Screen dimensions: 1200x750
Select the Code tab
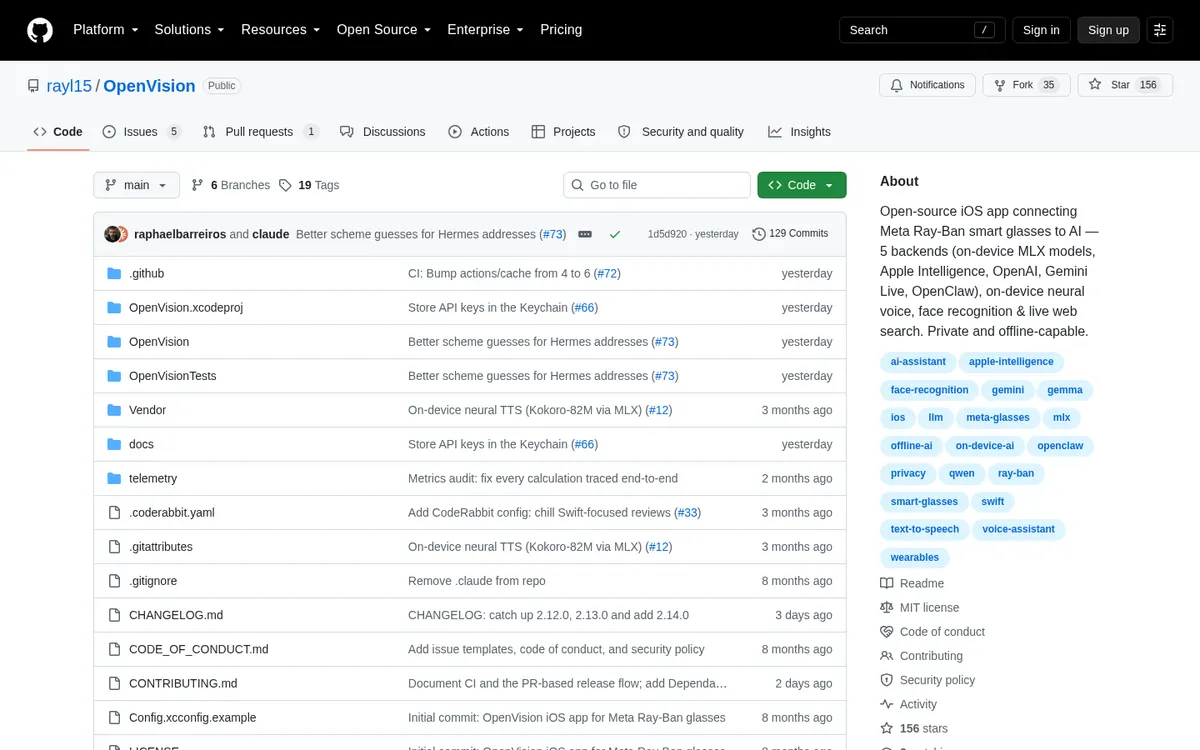58,132
